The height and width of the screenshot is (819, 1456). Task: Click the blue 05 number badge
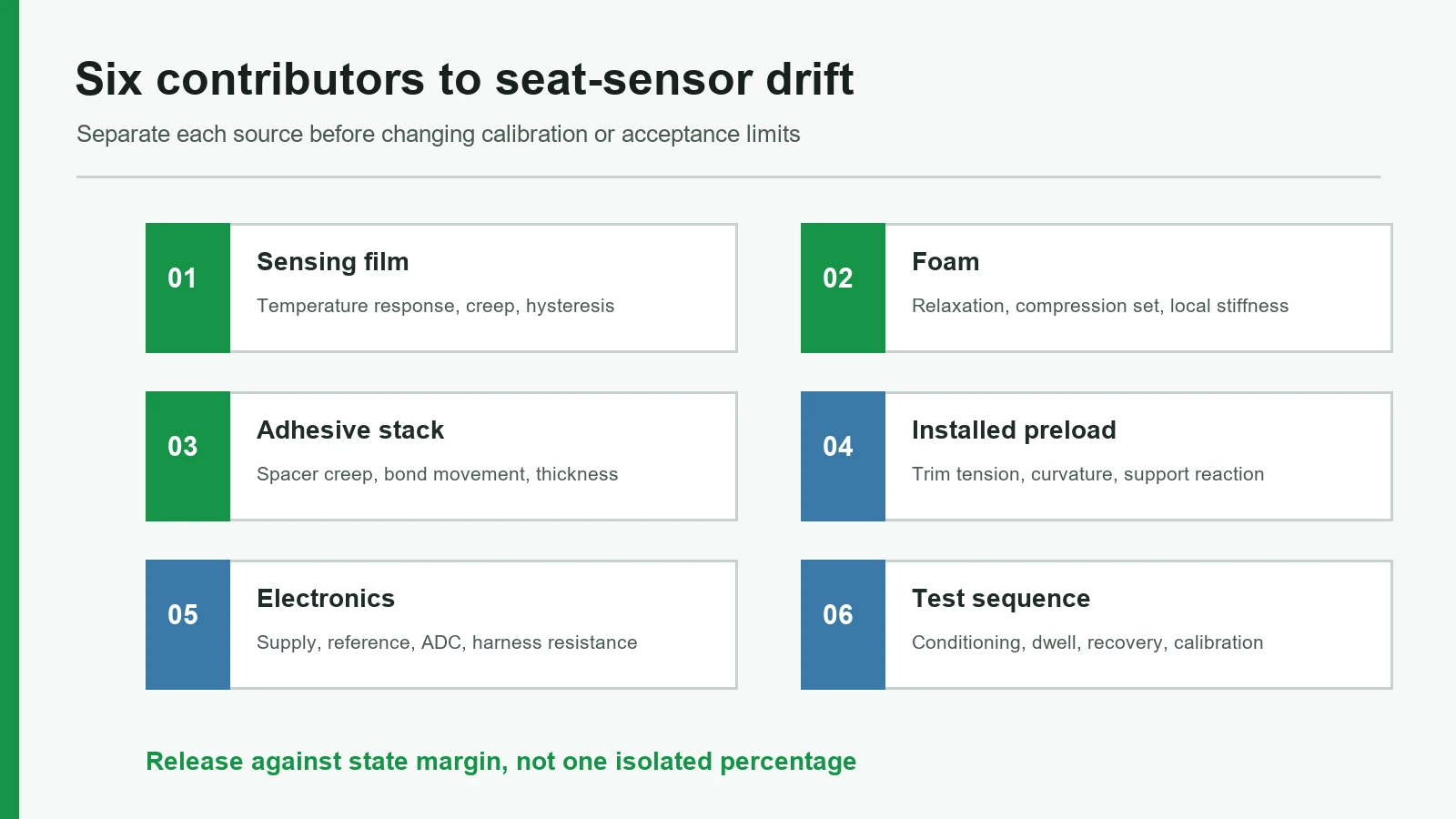pos(187,624)
